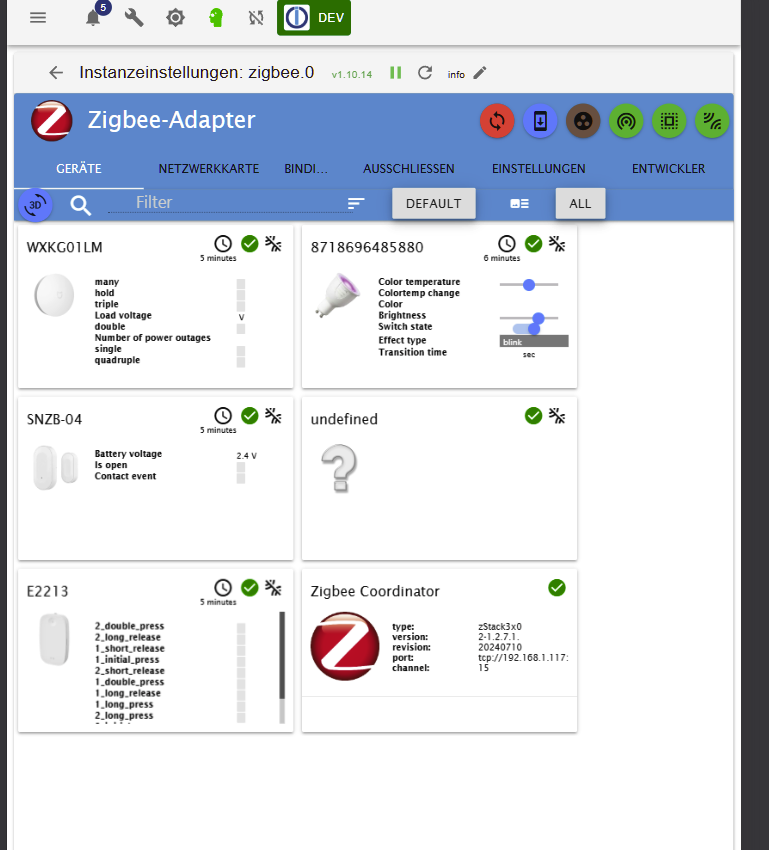Viewport: 769px width, 850px height.
Task: Click the green wifi pairing icon
Action: tap(712, 121)
